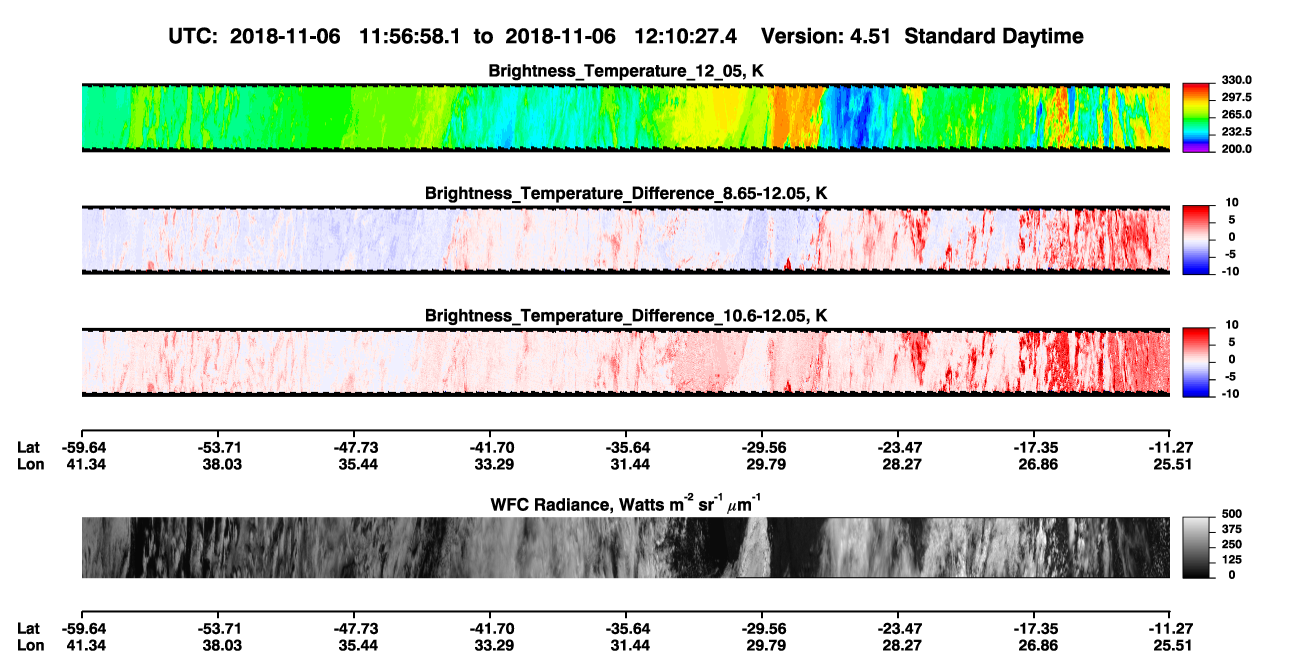Viewport: 1300px width, 667px height.
Task: Click longitude 33.29 on axis above WFC panel
Action: [491, 464]
